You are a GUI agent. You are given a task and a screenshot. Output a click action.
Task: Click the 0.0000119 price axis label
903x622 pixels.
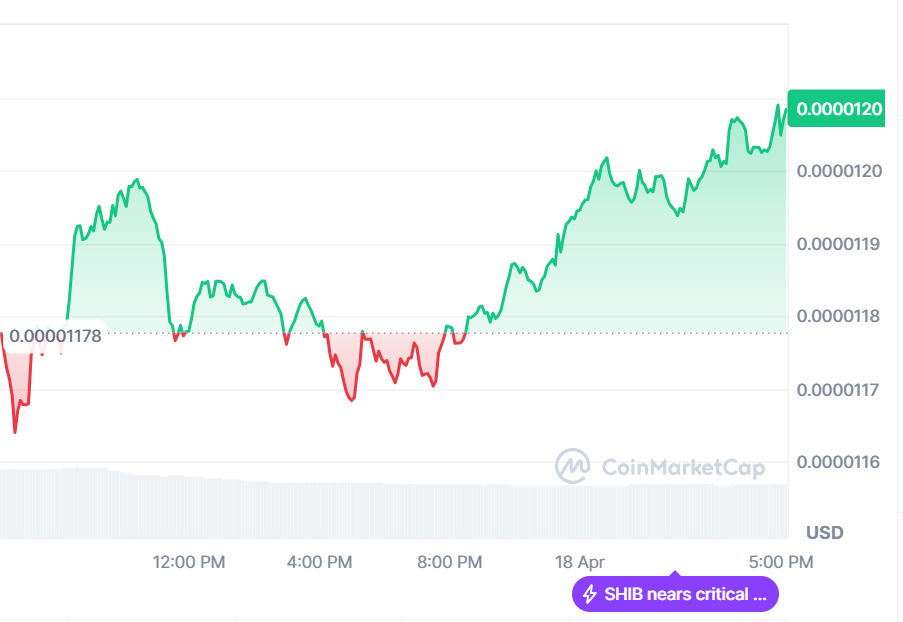pos(840,244)
